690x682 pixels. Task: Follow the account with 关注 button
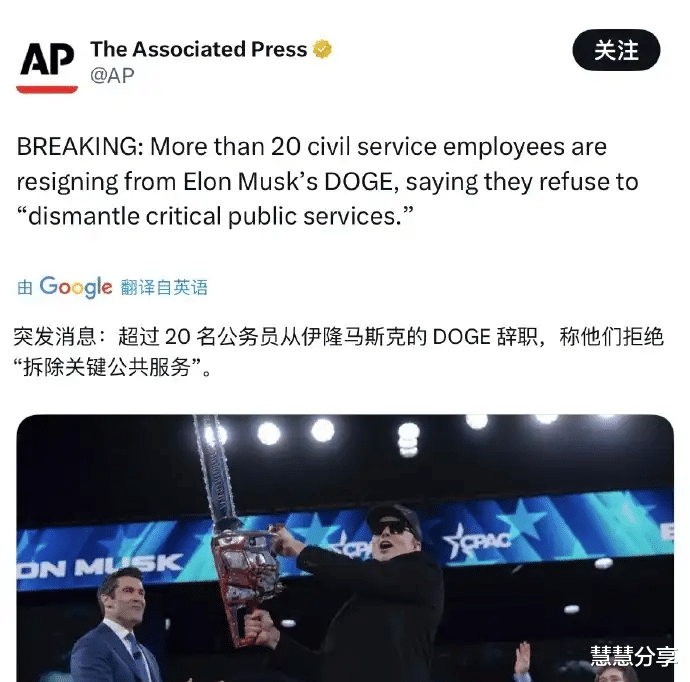point(616,50)
